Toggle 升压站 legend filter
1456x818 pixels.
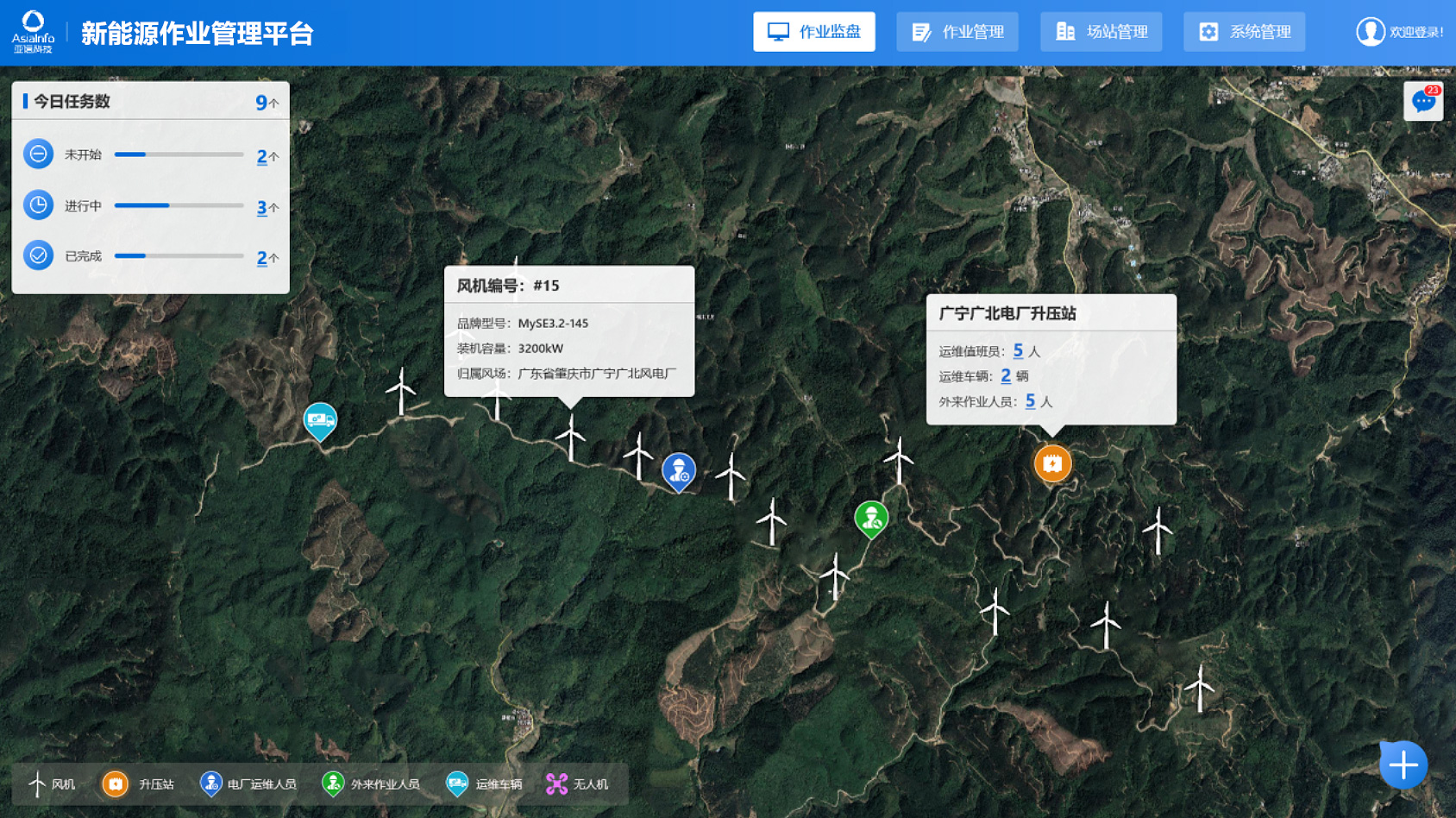point(138,784)
